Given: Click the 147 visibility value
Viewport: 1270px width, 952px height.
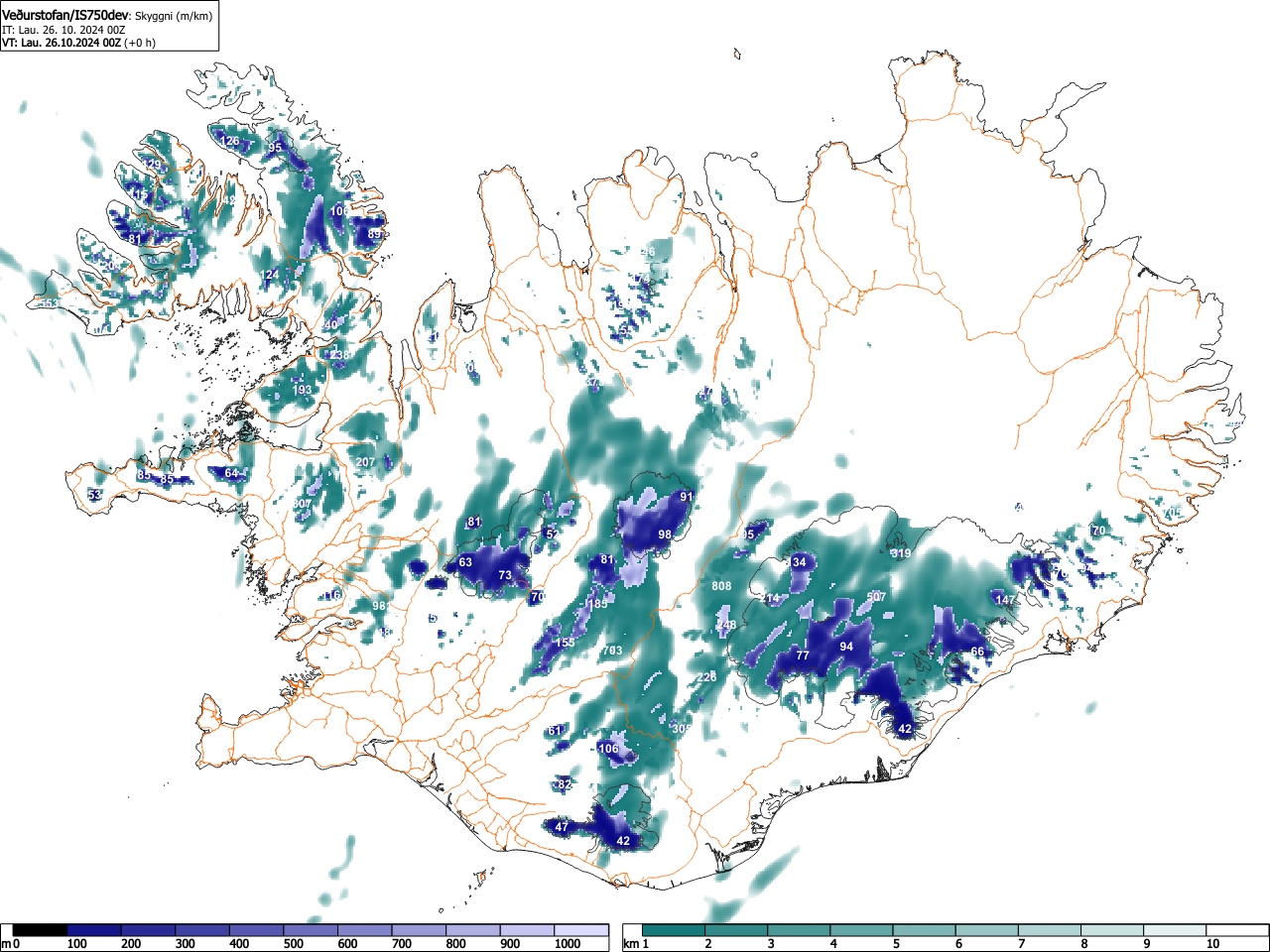Looking at the screenshot, I should pos(1005,600).
